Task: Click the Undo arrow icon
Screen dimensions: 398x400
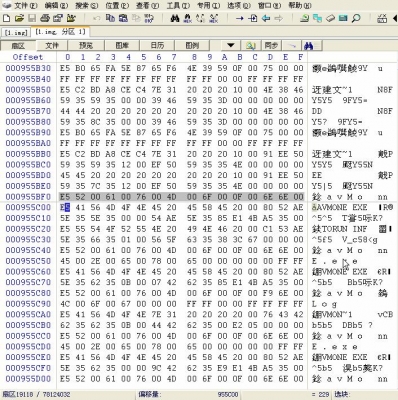Action: point(97,18)
